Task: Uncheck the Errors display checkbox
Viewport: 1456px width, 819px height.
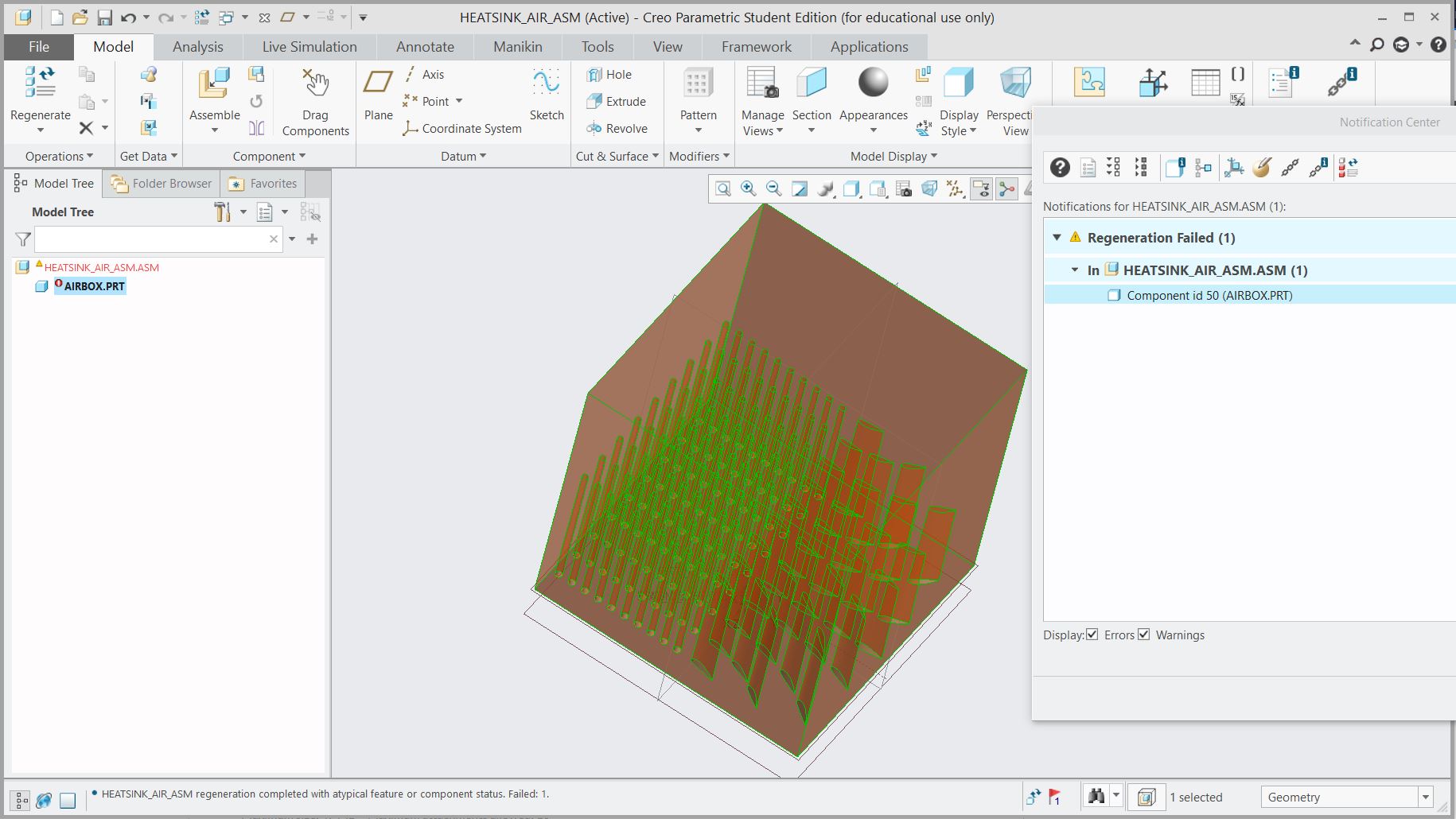Action: pos(1092,635)
